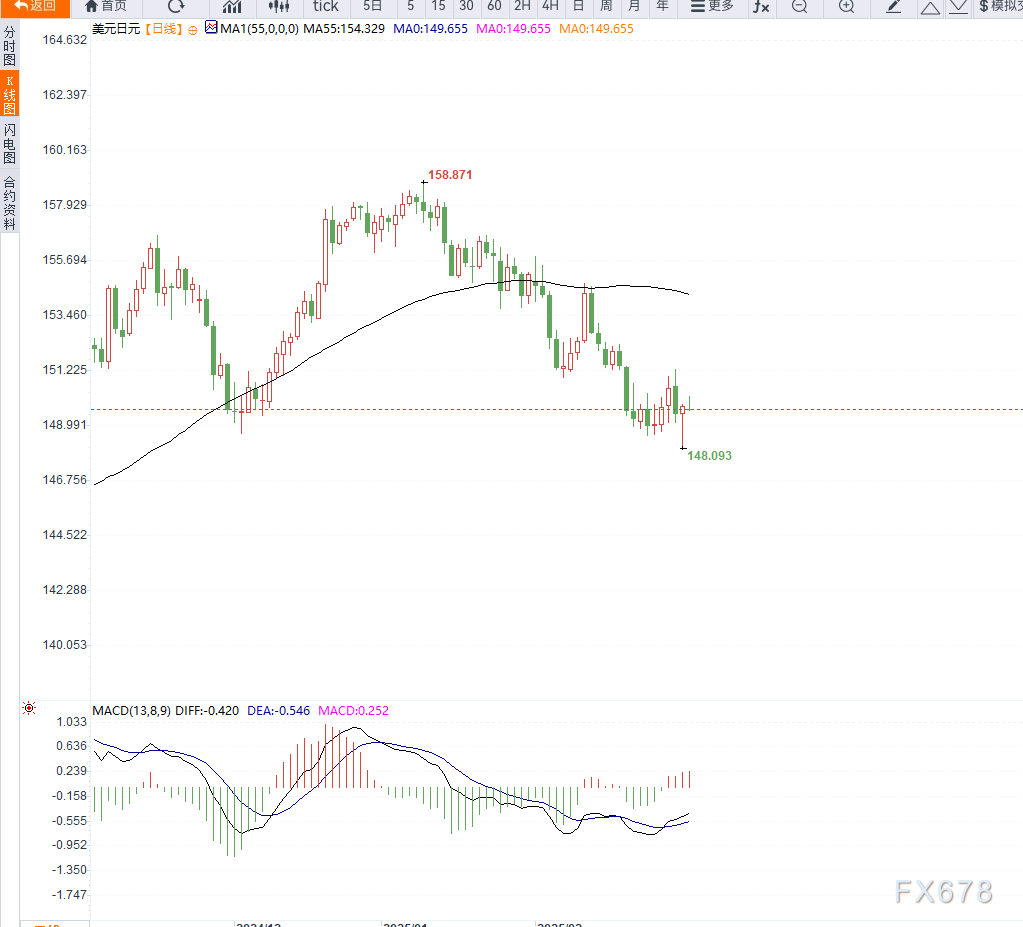The width and height of the screenshot is (1023, 927).
Task: Click the 148.093 low price label
Action: [x=710, y=456]
